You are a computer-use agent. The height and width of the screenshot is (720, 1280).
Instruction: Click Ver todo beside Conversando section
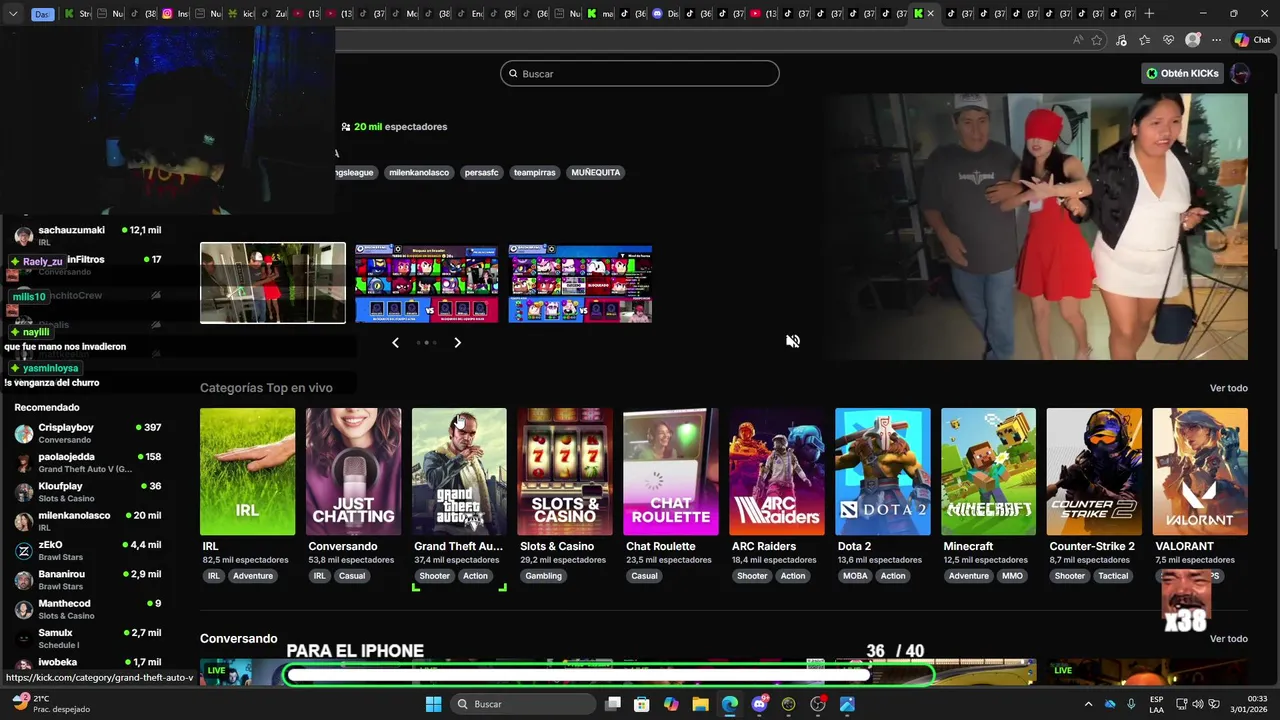pos(1228,639)
